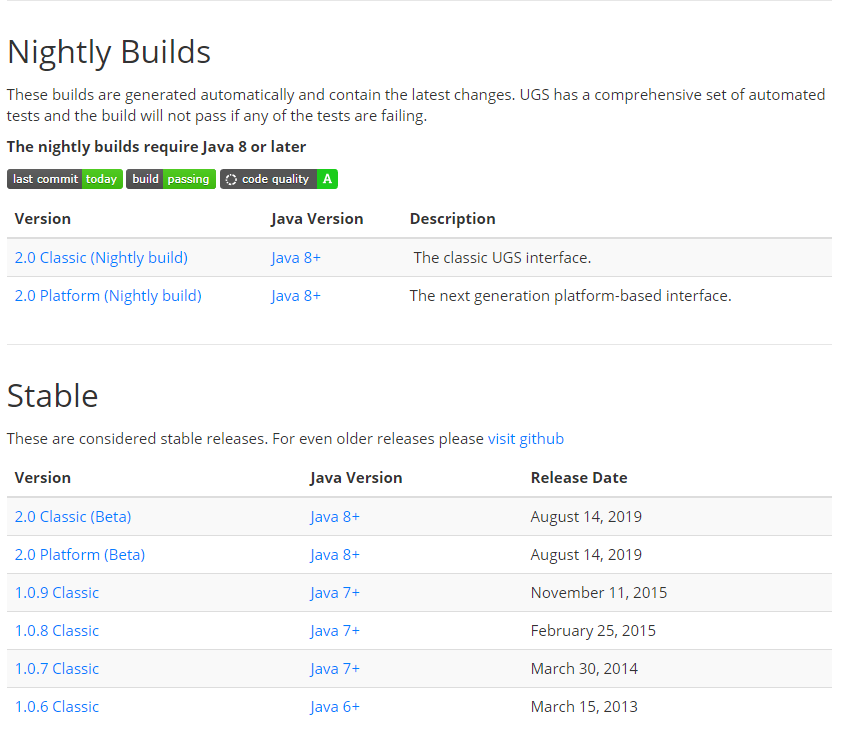Click the last commit today badge
Image resolution: width=857 pixels, height=747 pixels.
[x=65, y=179]
